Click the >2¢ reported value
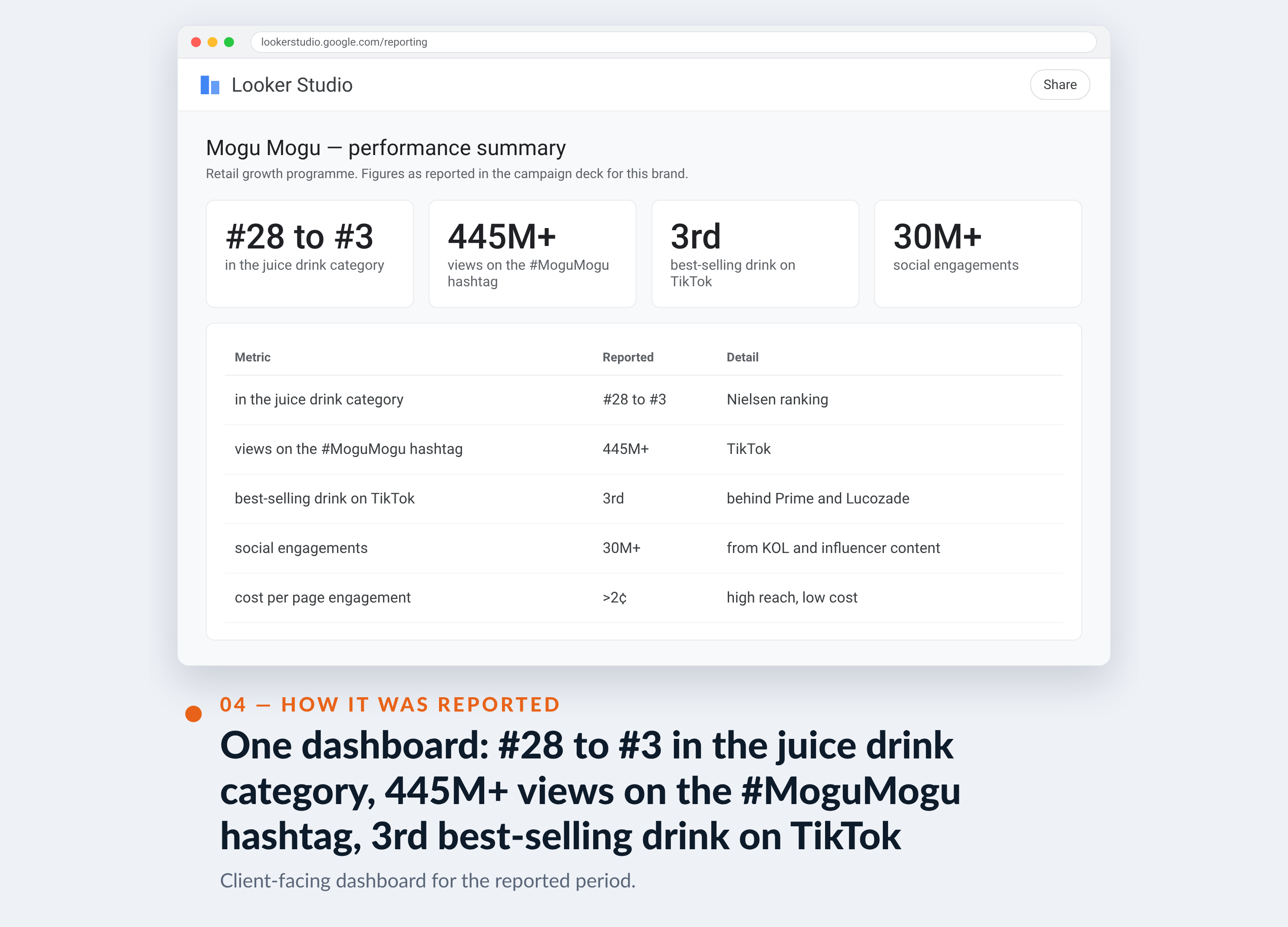Screen dimensions: 1288x927 tap(614, 598)
